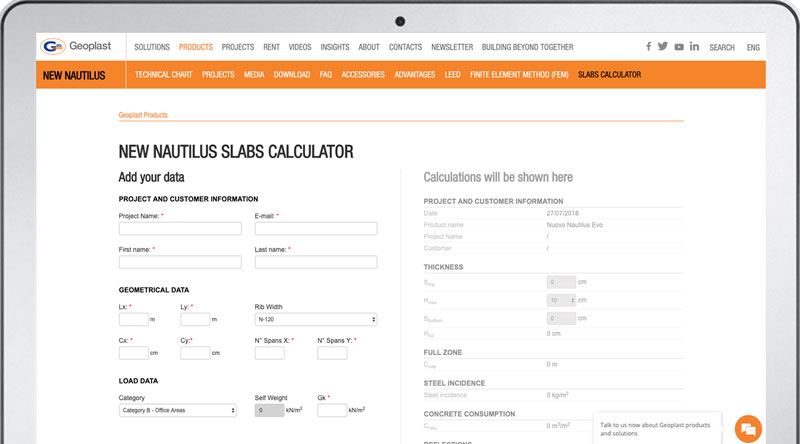
Task: Open the ENG language selector
Action: coord(753,47)
